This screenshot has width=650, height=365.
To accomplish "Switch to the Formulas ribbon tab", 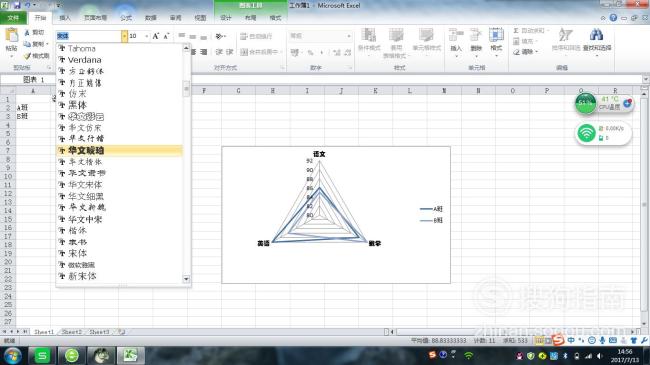I will coord(126,18).
